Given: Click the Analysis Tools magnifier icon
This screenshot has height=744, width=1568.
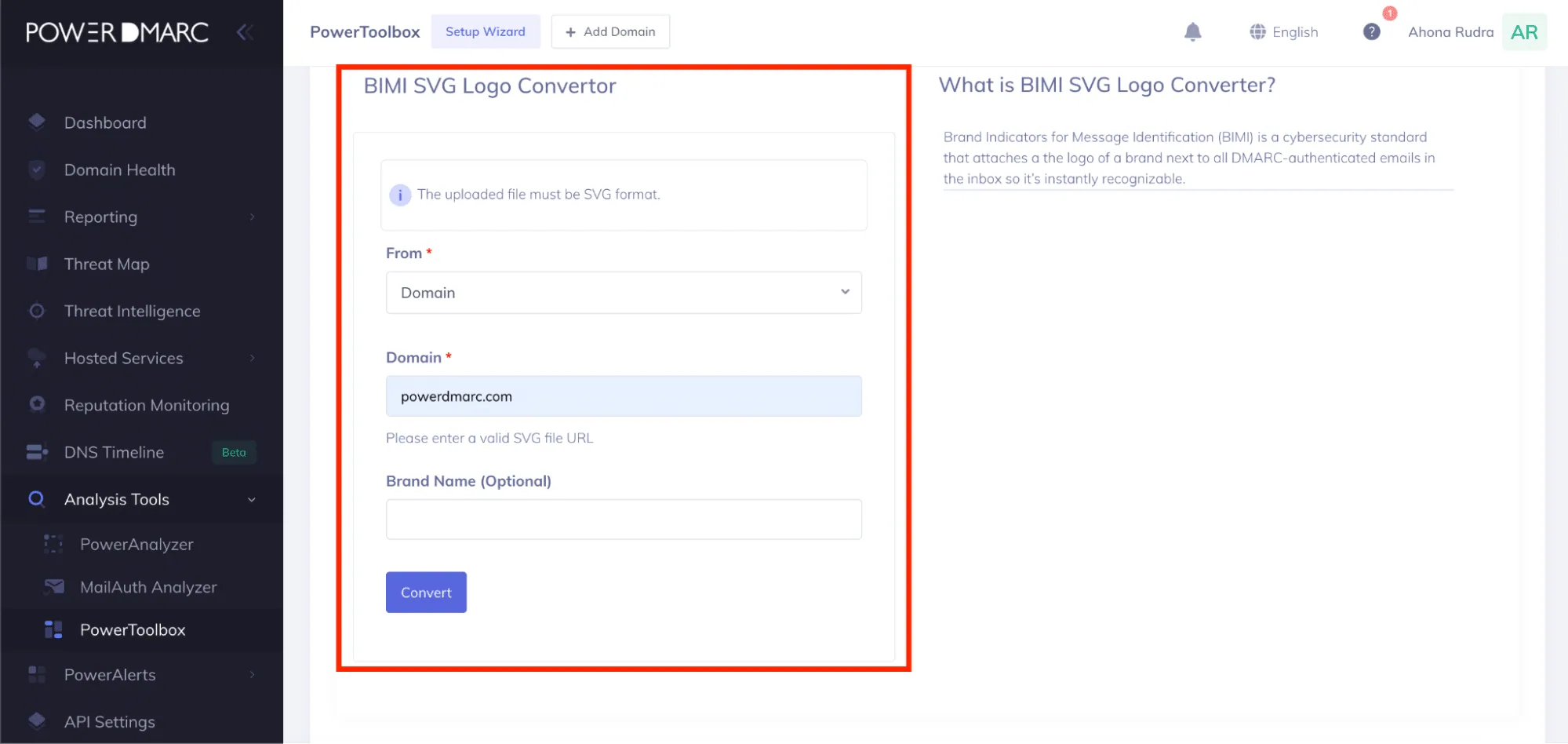Looking at the screenshot, I should [36, 498].
